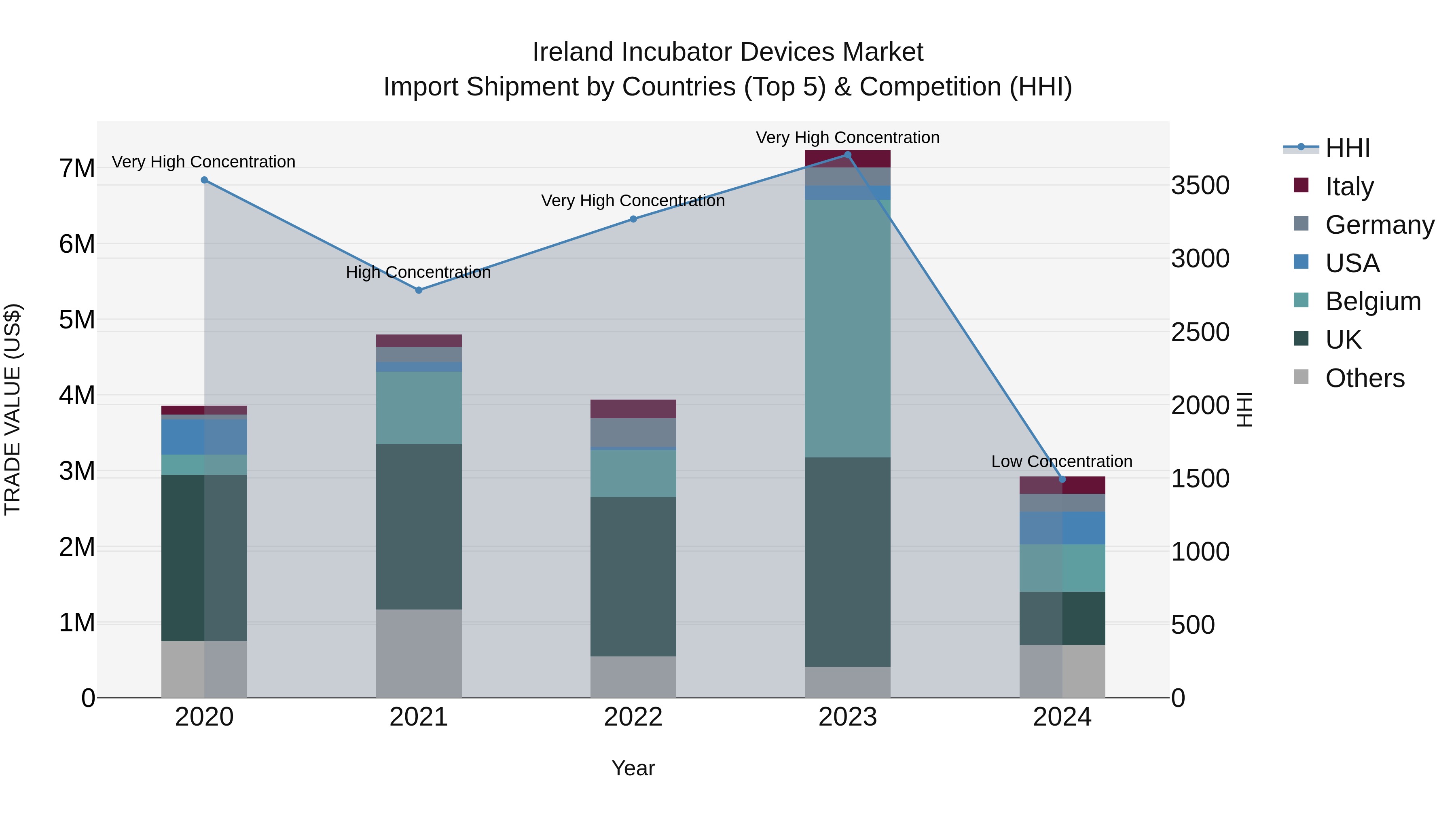Click the 1M tick on trade value axis

77,623
